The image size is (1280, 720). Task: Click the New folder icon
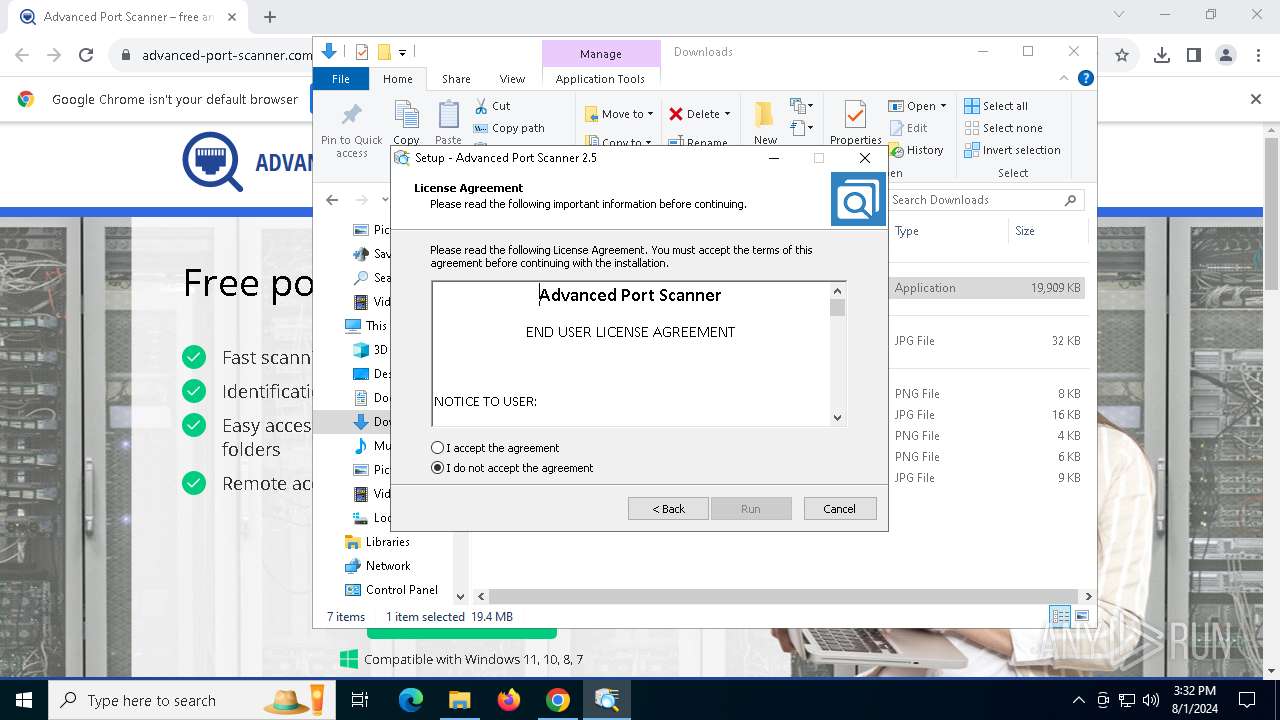[765, 115]
